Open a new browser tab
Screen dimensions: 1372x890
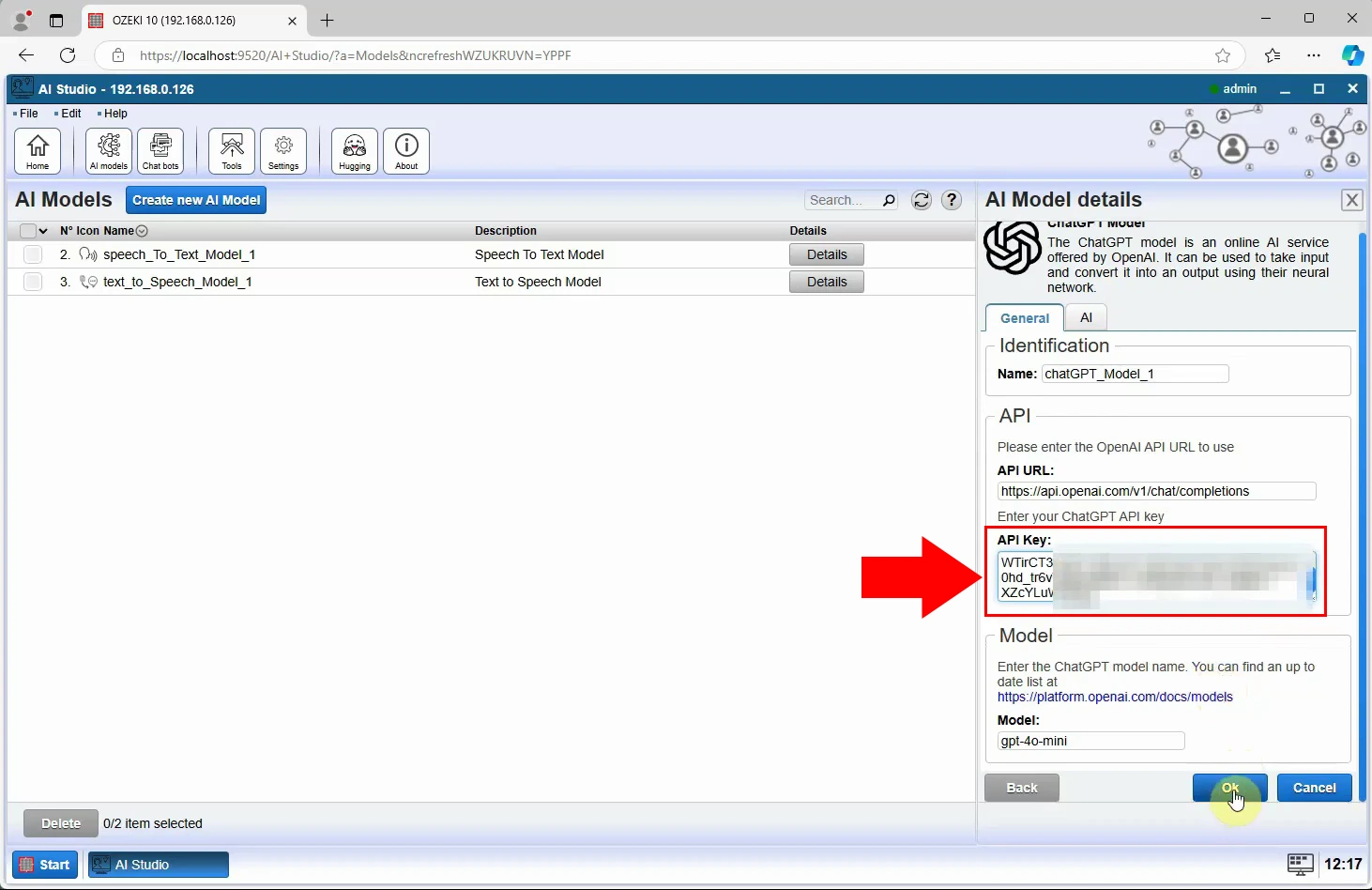[x=327, y=20]
